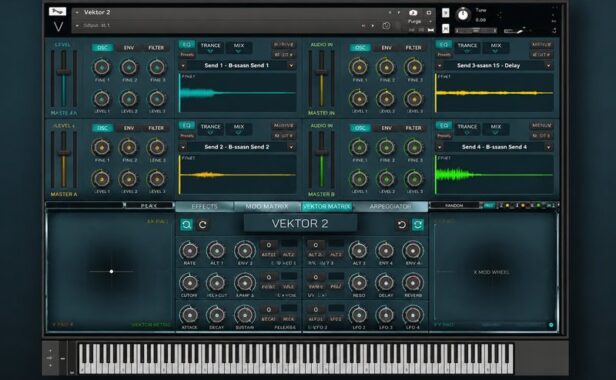Click the teal LEVEL fader in the Send 1 layer
This screenshot has width=616, height=380.
click(64, 79)
